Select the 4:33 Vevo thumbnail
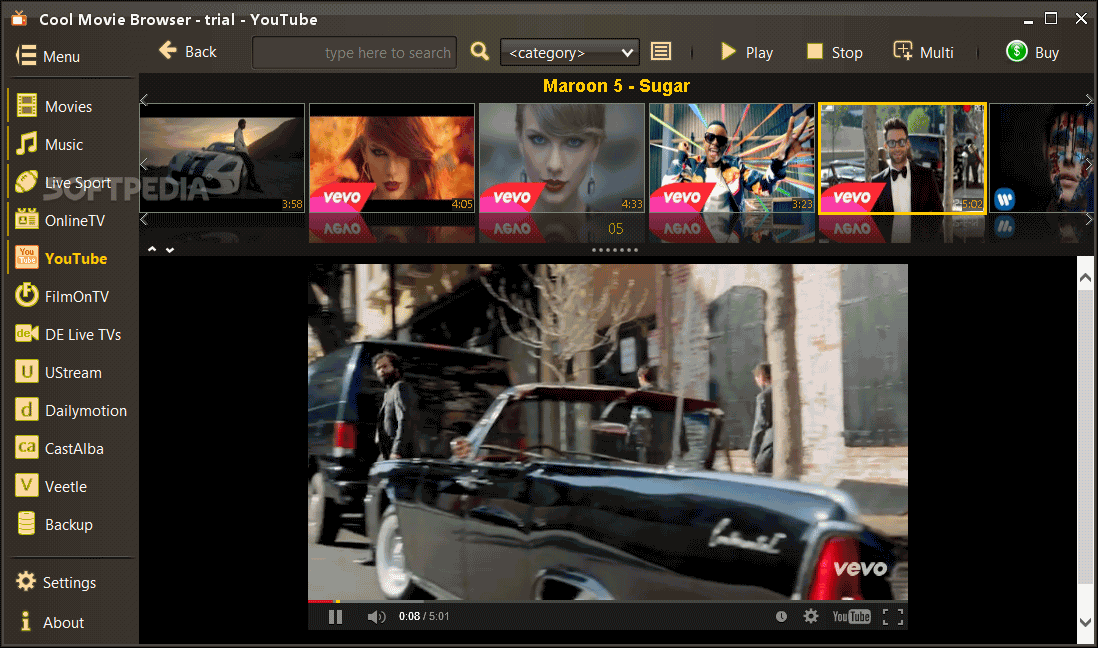This screenshot has width=1098, height=648. [562, 158]
